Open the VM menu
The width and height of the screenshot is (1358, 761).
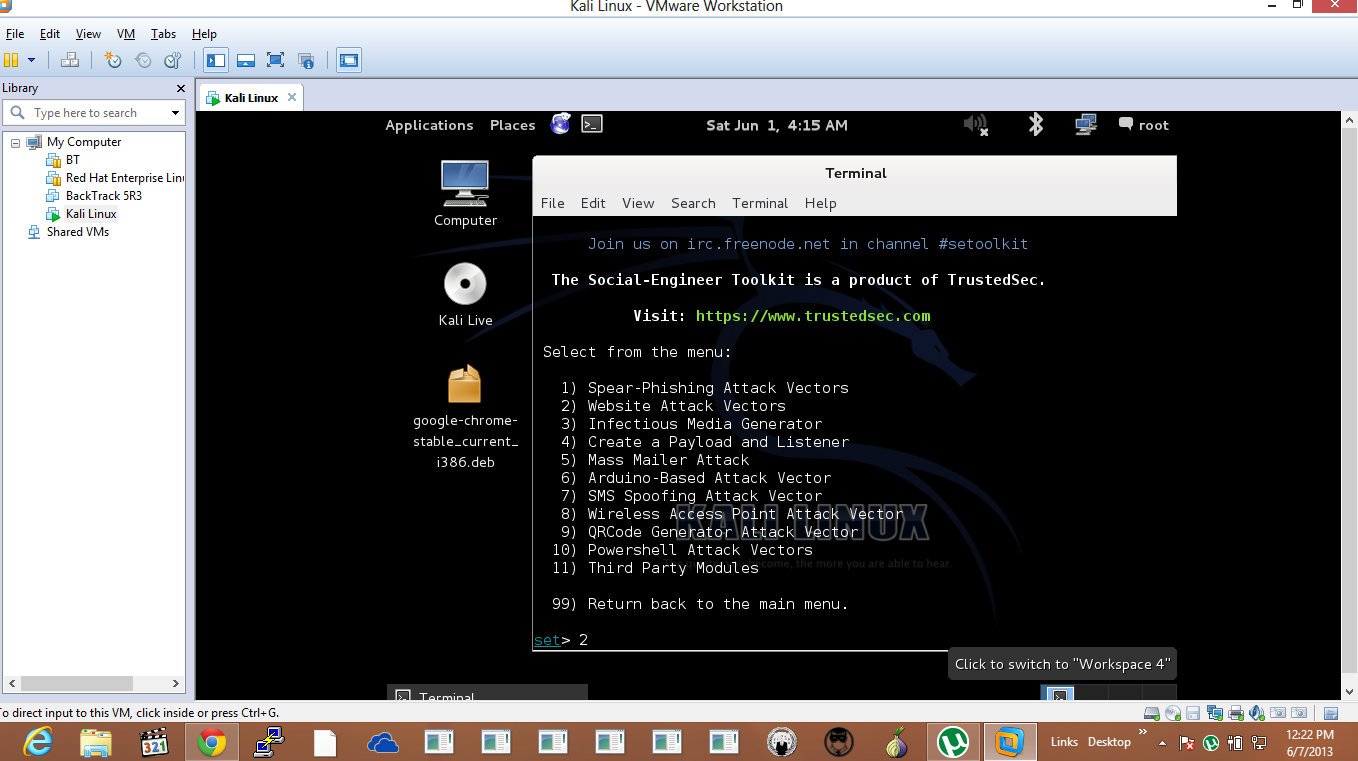tap(126, 34)
